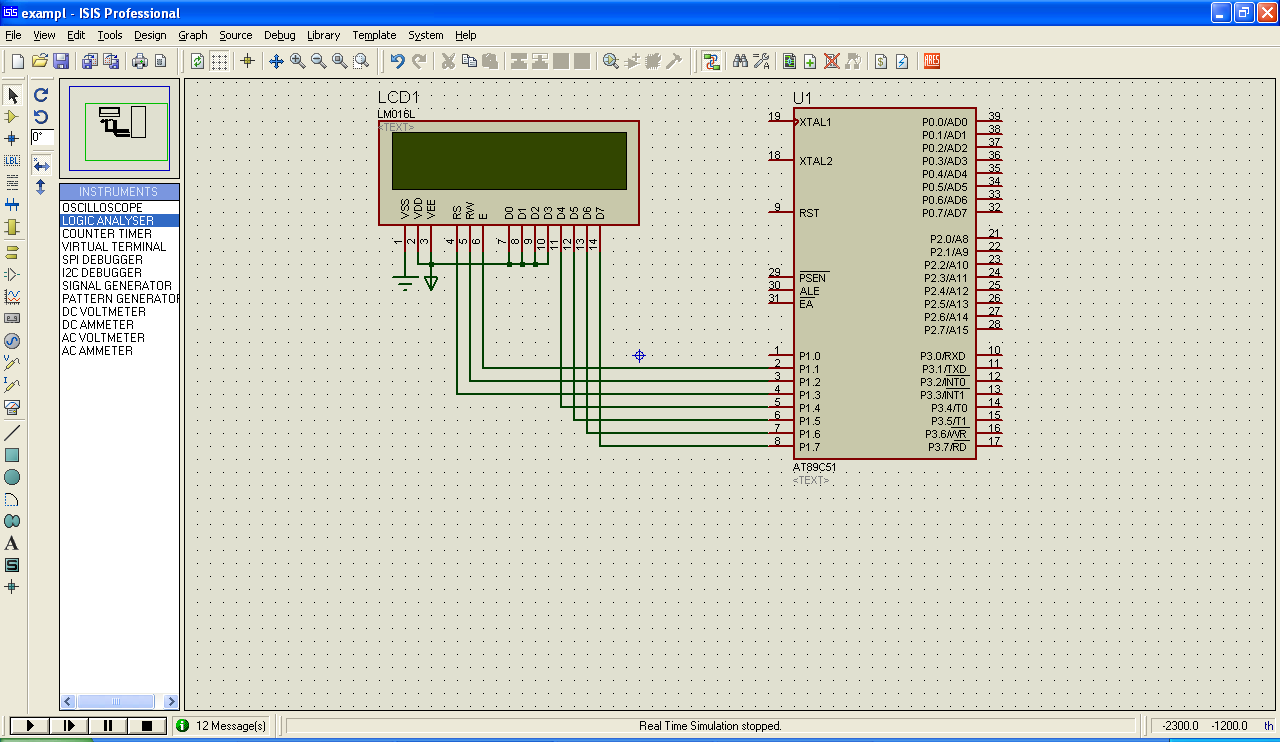Open the Debug menu

280,35
